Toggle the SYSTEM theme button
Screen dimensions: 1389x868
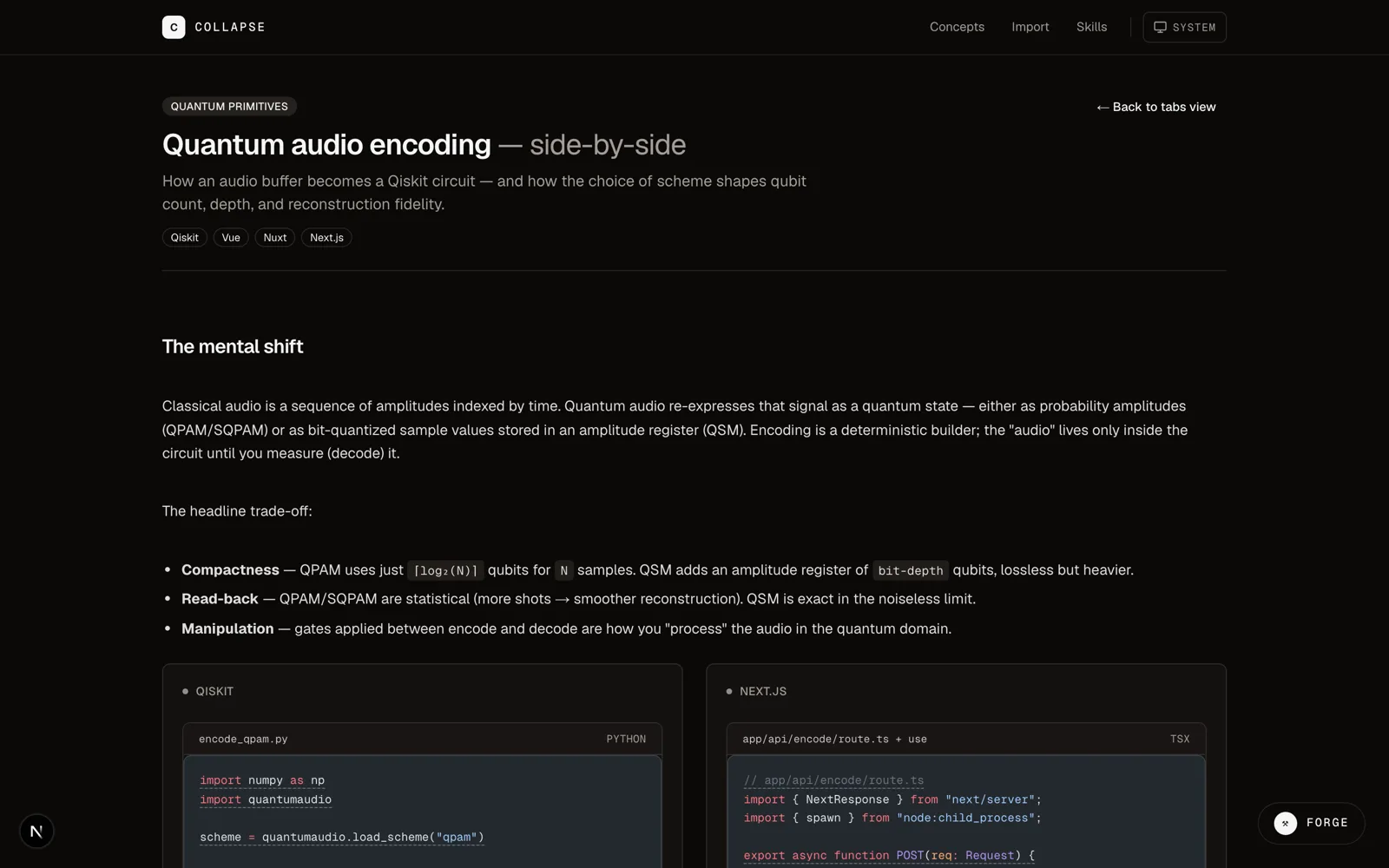[x=1184, y=27]
